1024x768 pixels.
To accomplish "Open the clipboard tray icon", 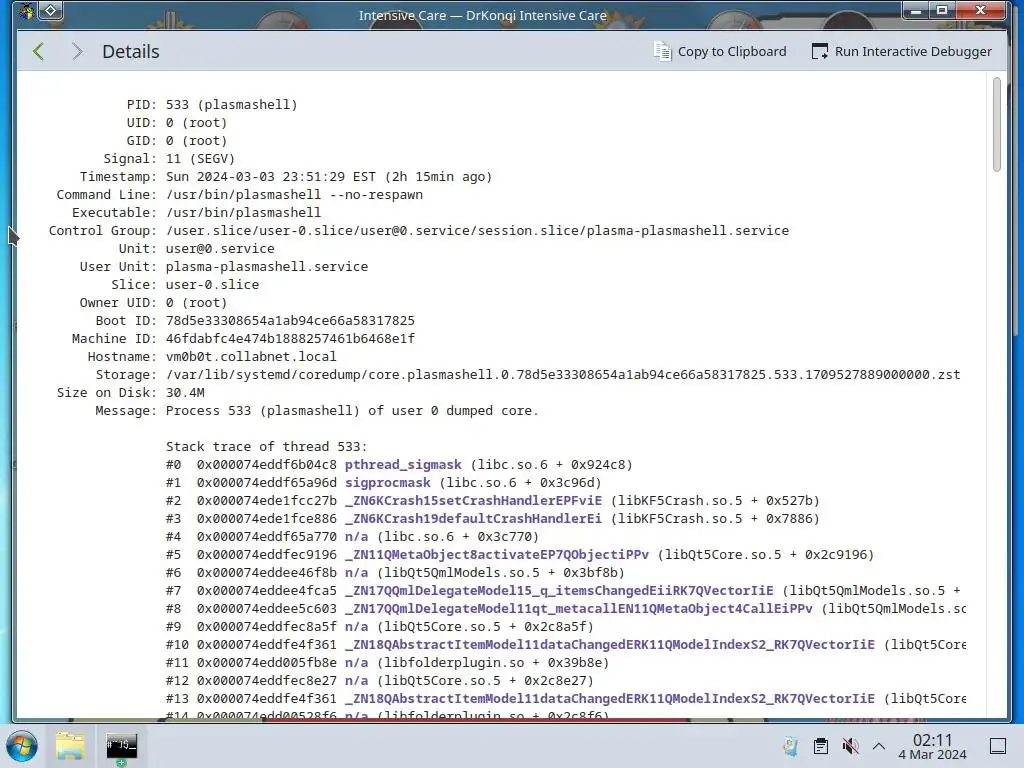I will (821, 746).
